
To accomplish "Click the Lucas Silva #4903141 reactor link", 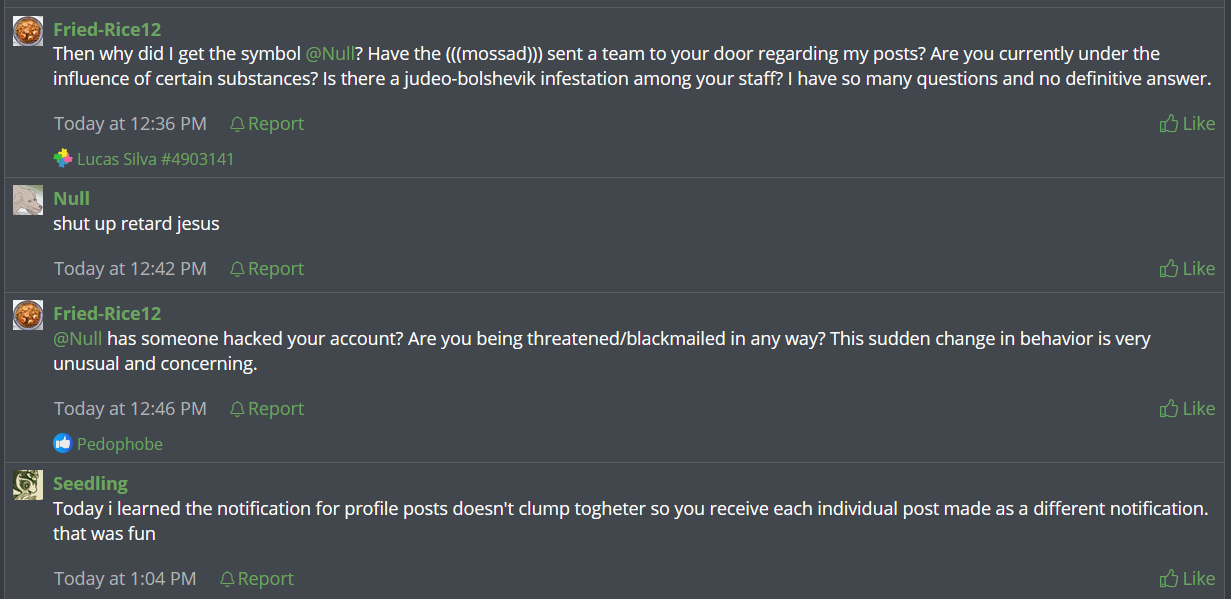I will click(x=155, y=159).
